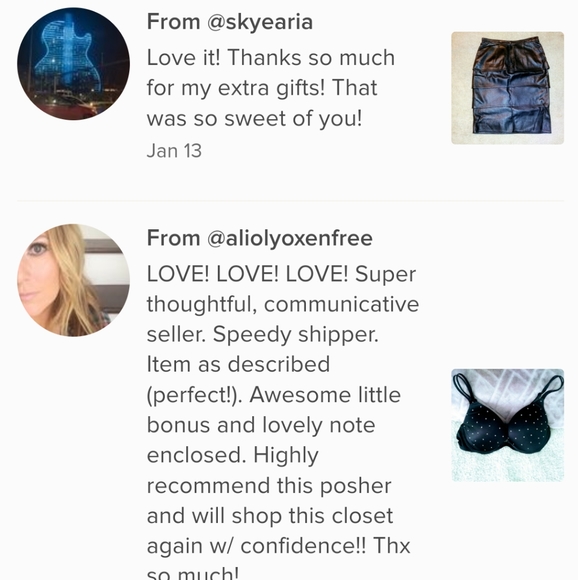Open the @aliolyoxenfree username link
The image size is (578, 580).
click(x=290, y=238)
